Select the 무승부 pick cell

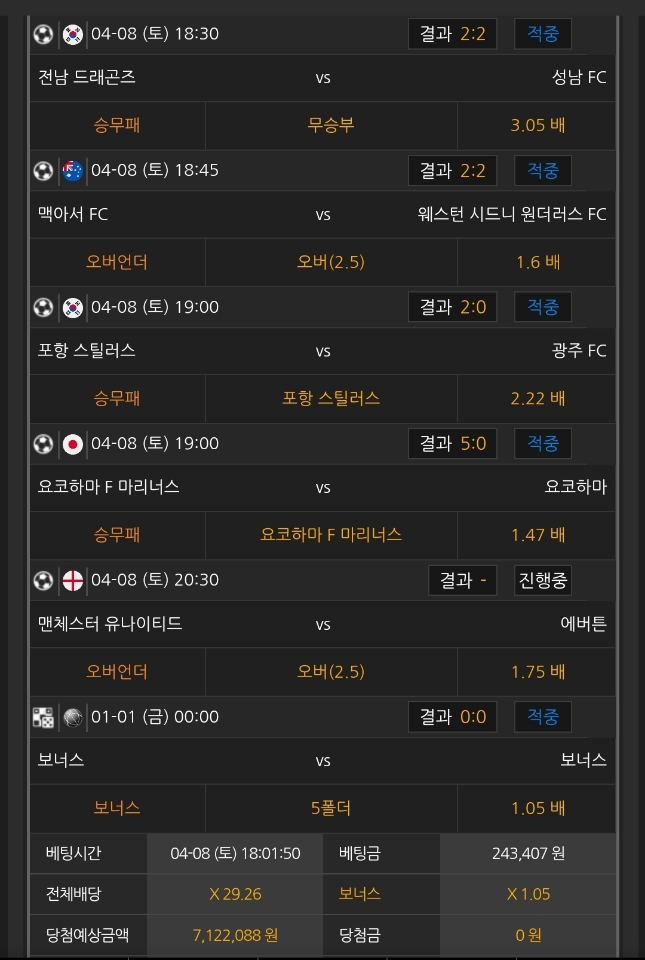click(331, 125)
